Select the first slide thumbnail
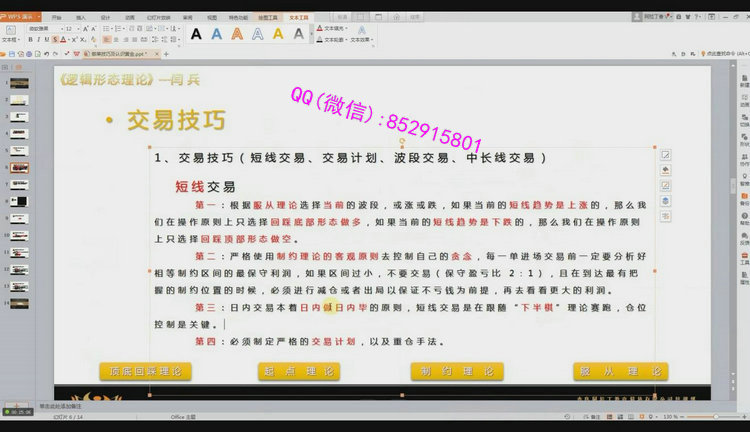 [19, 82]
